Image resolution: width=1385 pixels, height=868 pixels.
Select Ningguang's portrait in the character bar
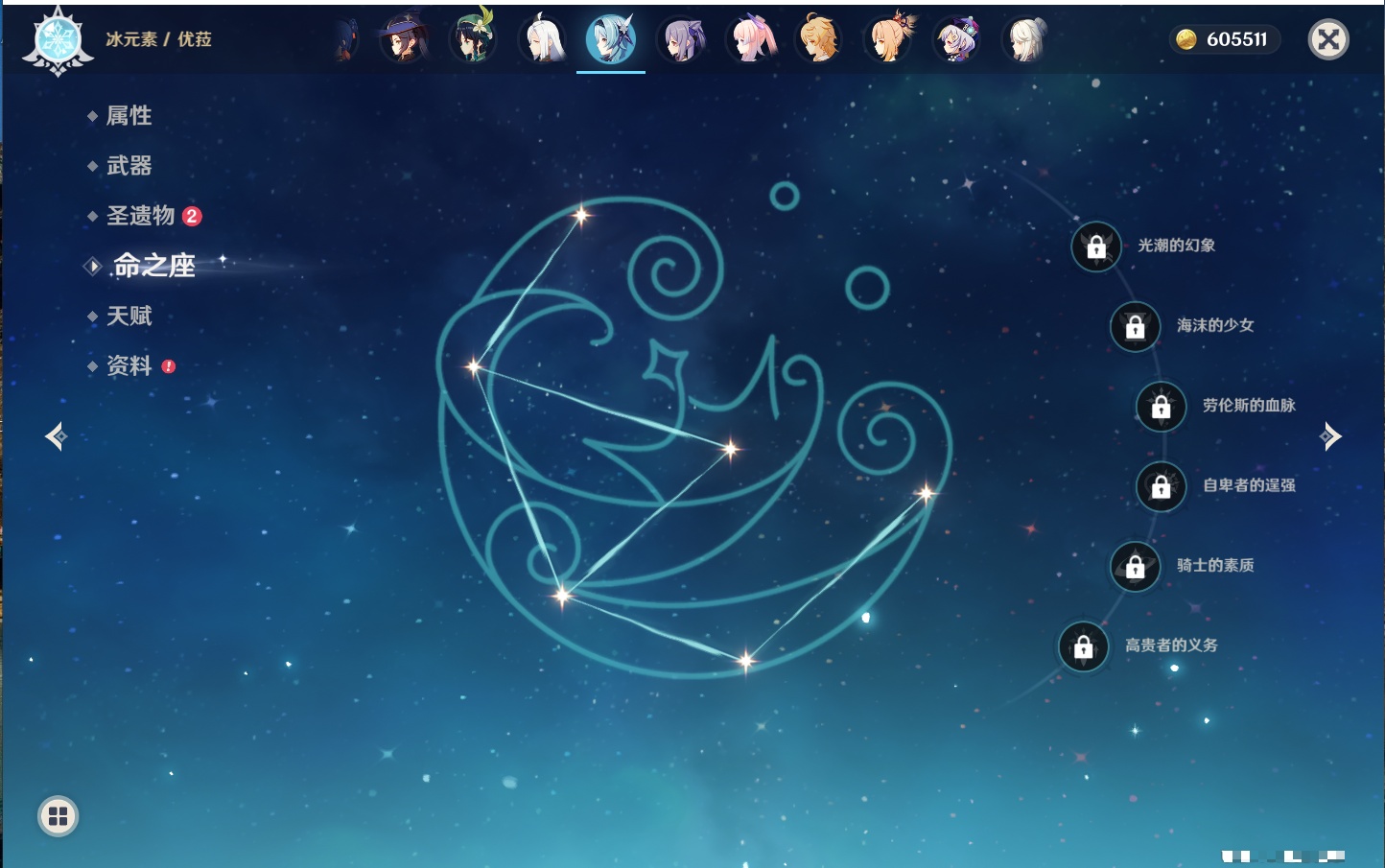(1025, 39)
